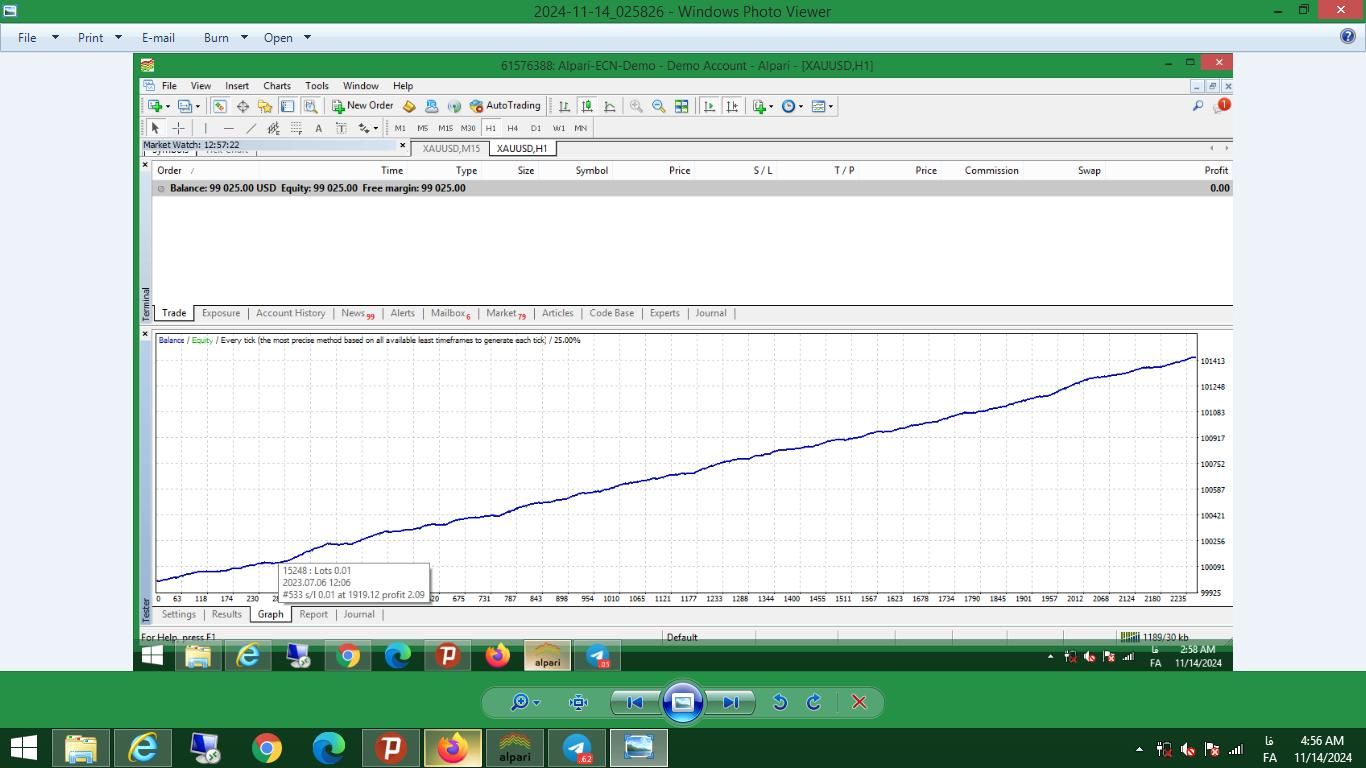Open the Account History terminal tab
Screen dimensions: 1366x768
tap(290, 313)
